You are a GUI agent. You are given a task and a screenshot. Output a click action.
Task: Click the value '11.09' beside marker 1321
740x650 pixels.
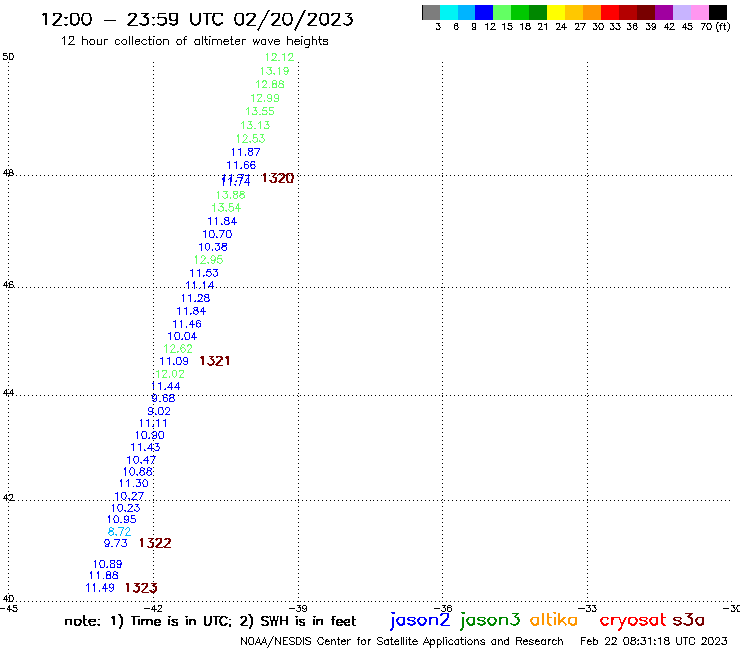tap(174, 361)
